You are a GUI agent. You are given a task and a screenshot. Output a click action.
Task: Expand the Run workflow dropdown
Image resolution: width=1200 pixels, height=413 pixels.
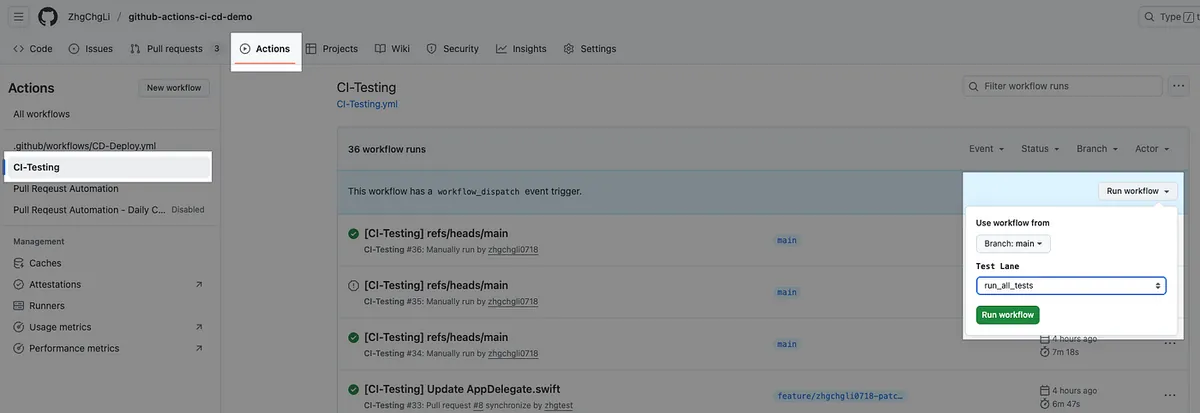1138,191
